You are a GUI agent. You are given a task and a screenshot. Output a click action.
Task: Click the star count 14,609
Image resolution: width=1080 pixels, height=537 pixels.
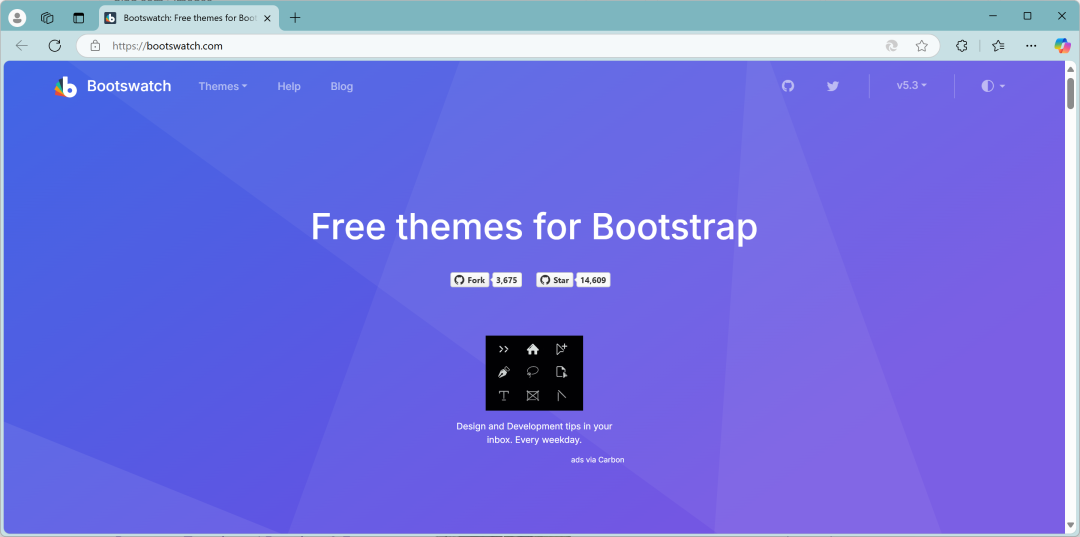click(593, 280)
